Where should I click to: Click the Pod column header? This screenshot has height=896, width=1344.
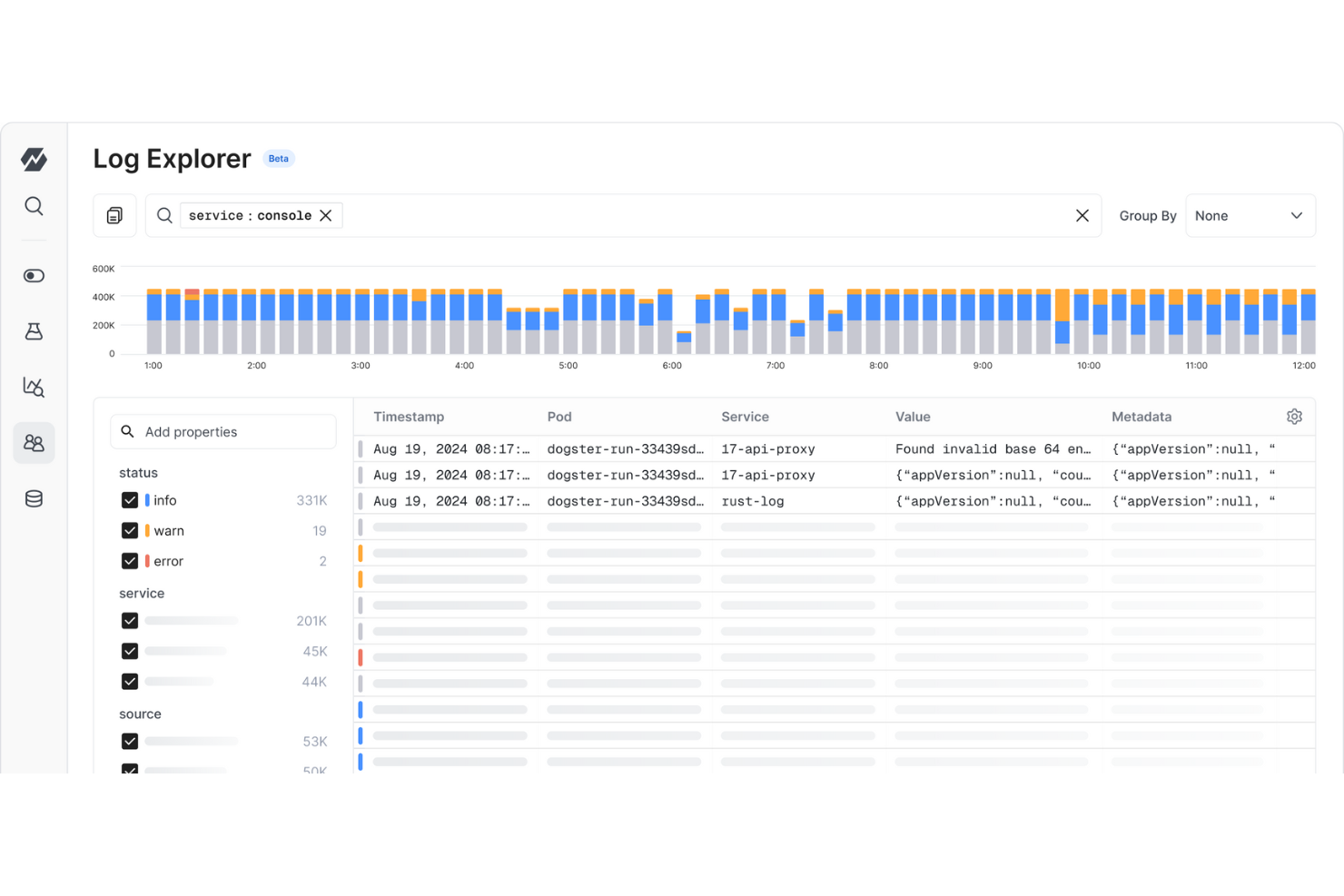[559, 417]
